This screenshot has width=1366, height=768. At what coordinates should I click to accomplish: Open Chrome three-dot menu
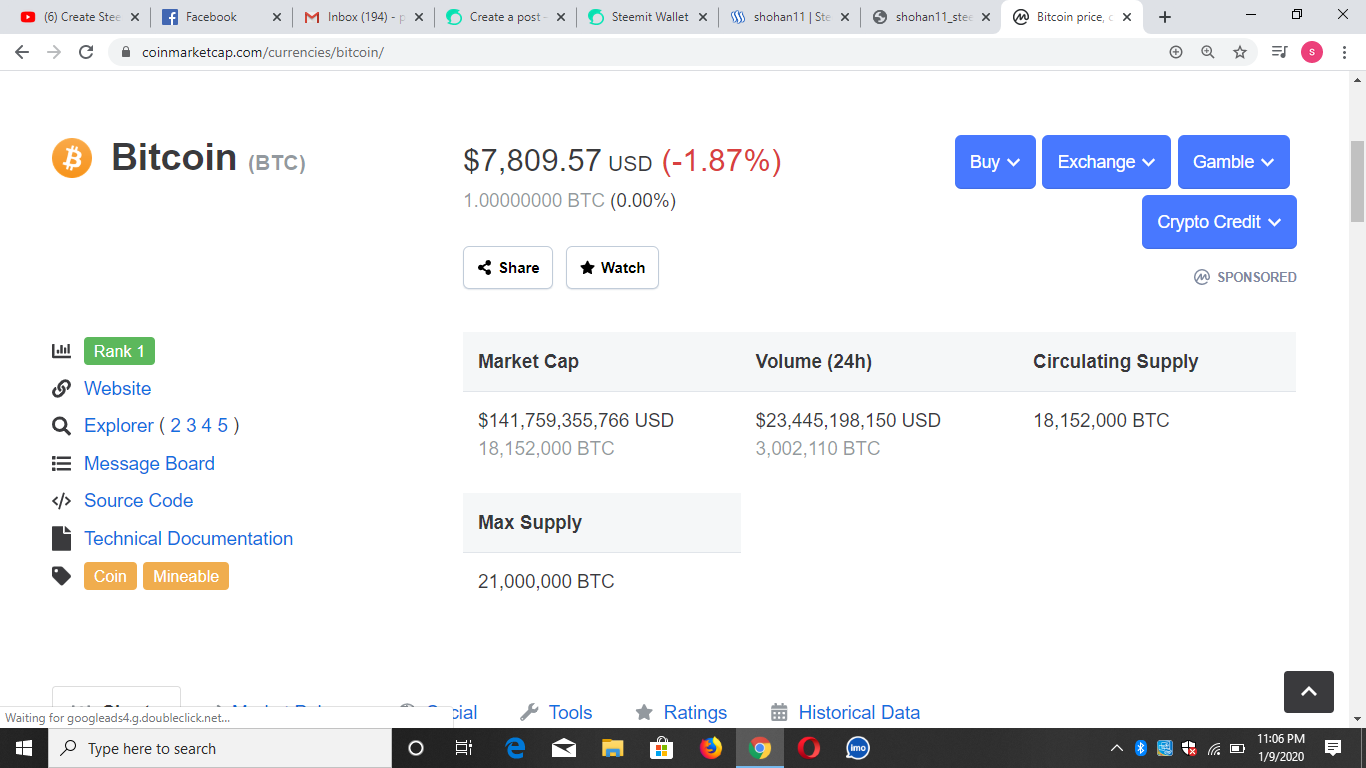tap(1345, 52)
